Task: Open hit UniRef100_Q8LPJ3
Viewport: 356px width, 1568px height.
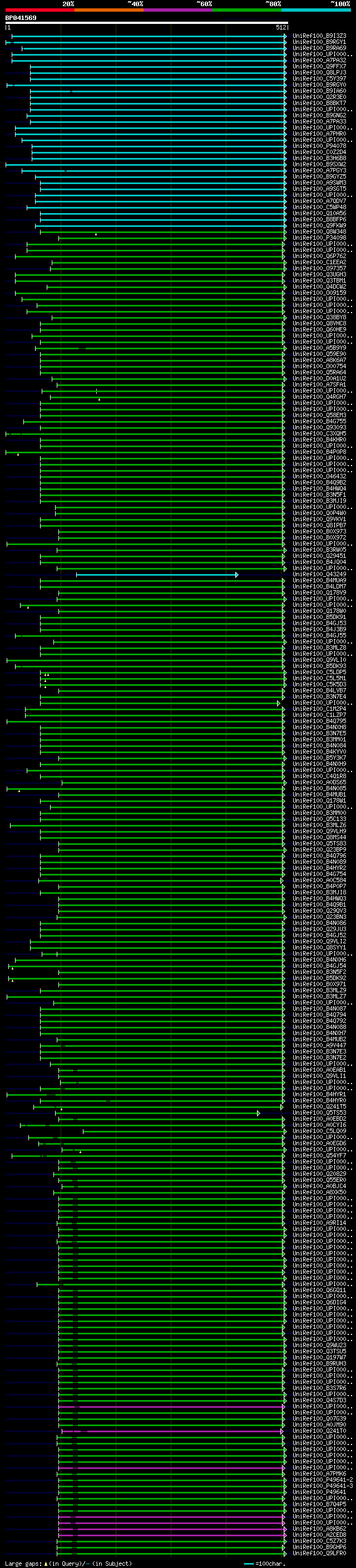Action: (x=319, y=72)
